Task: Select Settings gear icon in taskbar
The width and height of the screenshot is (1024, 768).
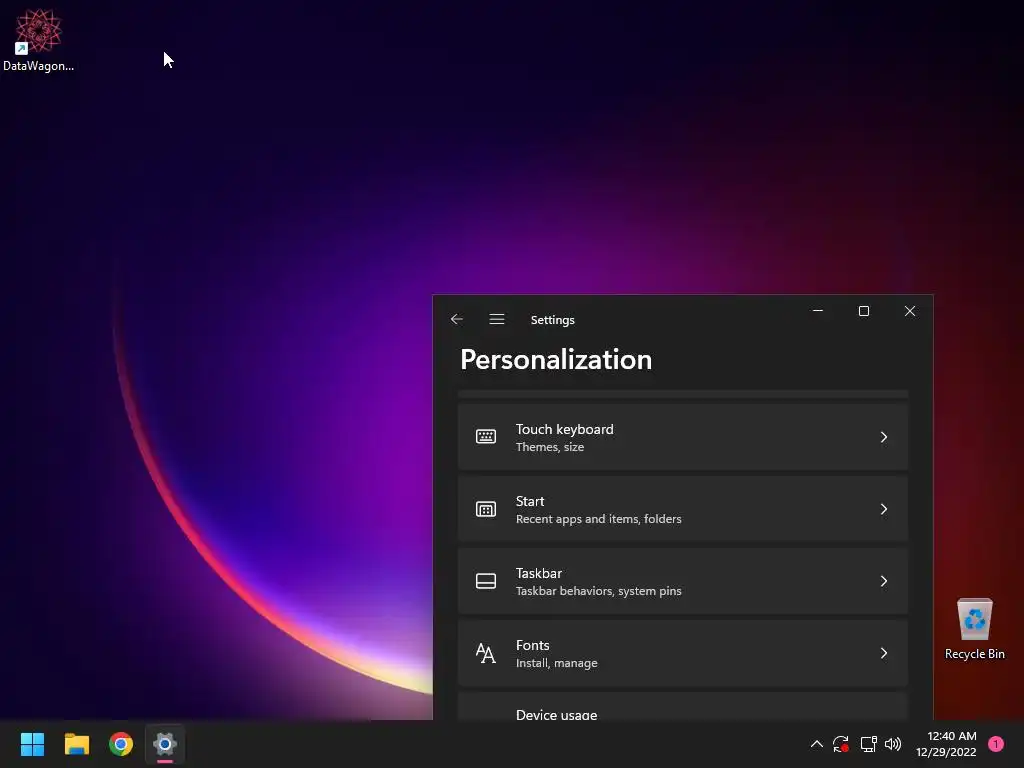Action: pyautogui.click(x=165, y=744)
